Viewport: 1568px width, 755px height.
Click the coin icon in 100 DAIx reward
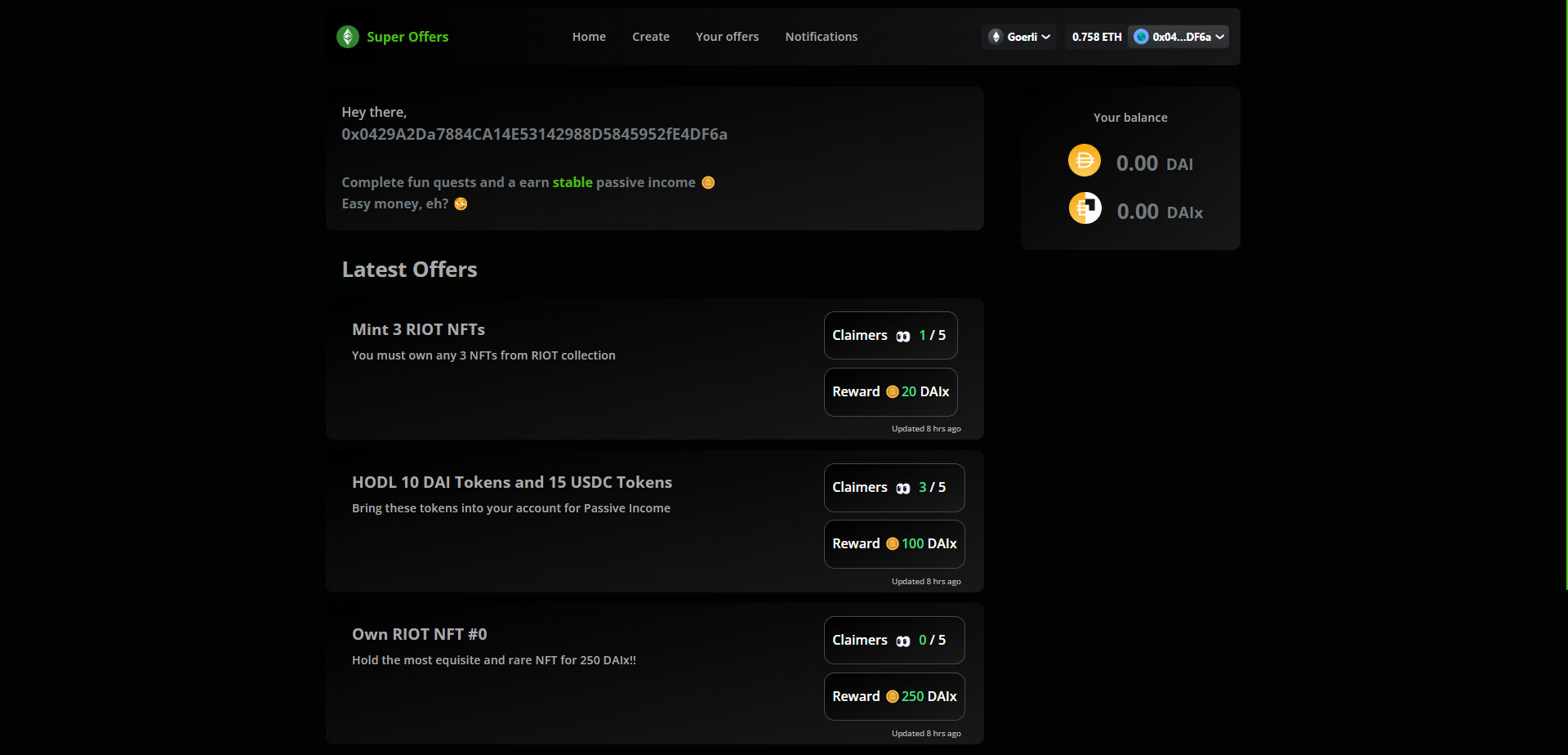892,544
